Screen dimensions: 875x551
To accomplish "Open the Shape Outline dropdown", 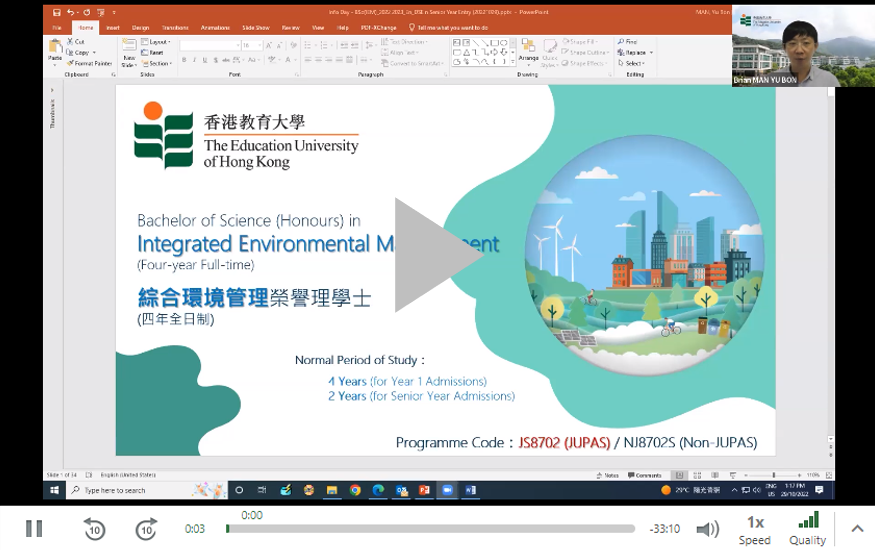I will click(584, 52).
